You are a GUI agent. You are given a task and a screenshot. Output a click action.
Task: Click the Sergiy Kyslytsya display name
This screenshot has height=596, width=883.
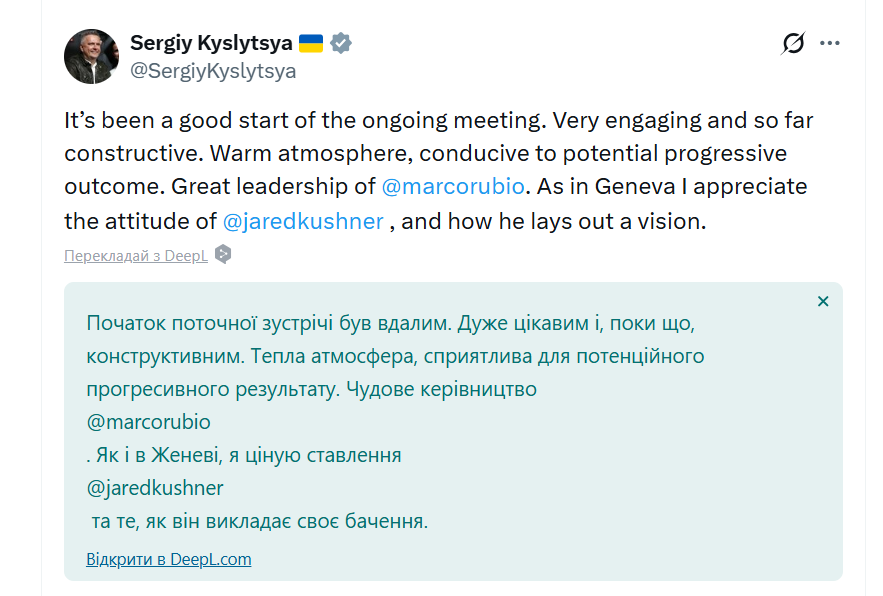[x=211, y=43]
